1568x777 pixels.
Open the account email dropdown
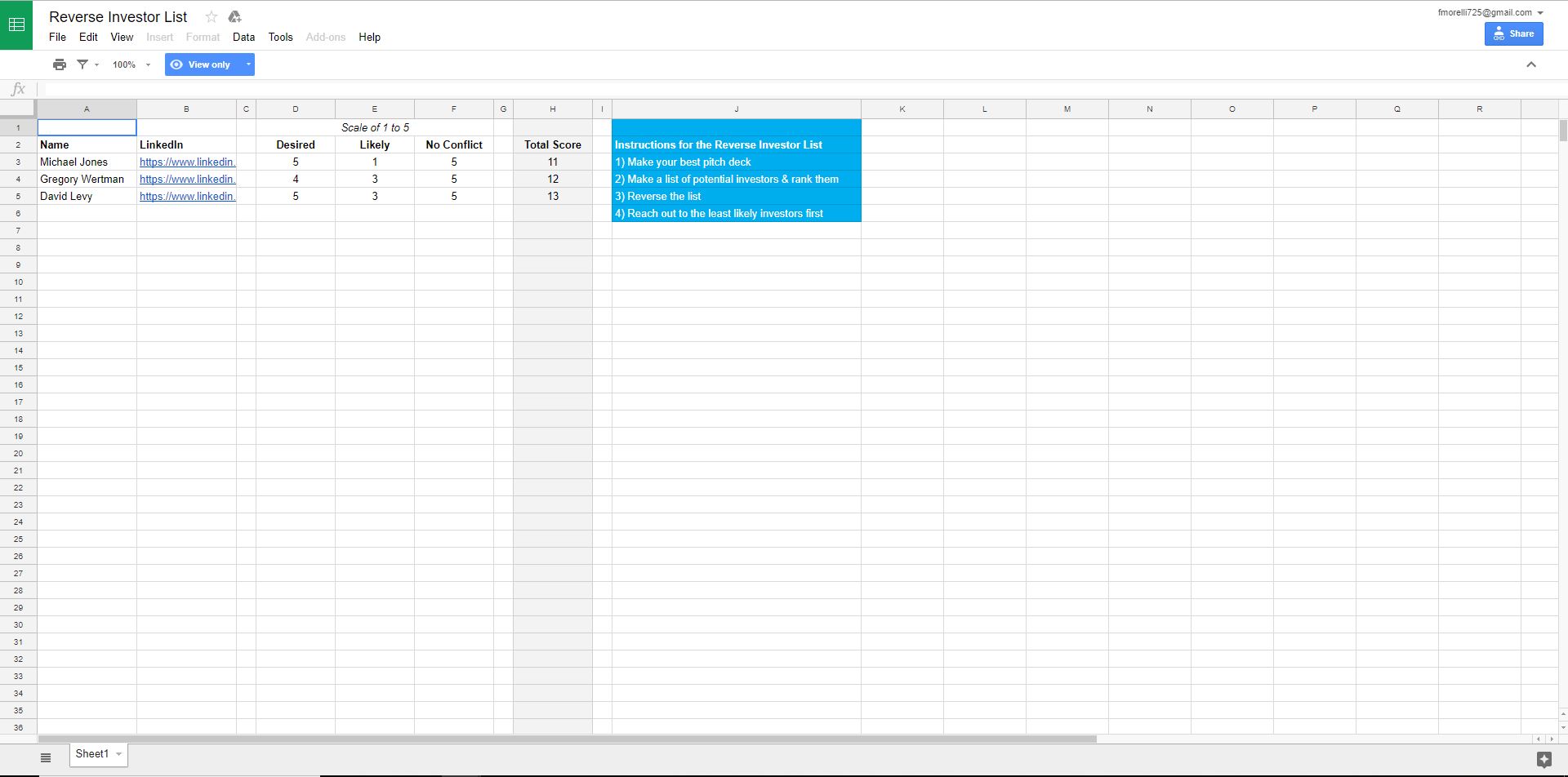point(1490,12)
